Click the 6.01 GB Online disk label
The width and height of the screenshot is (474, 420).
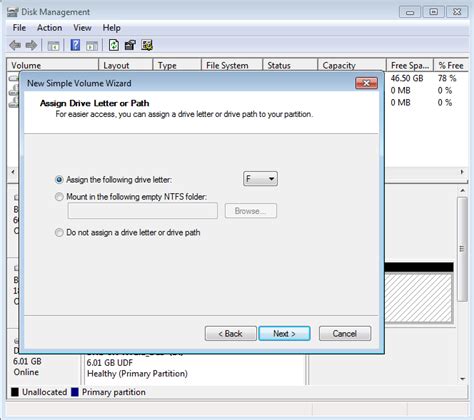point(27,367)
